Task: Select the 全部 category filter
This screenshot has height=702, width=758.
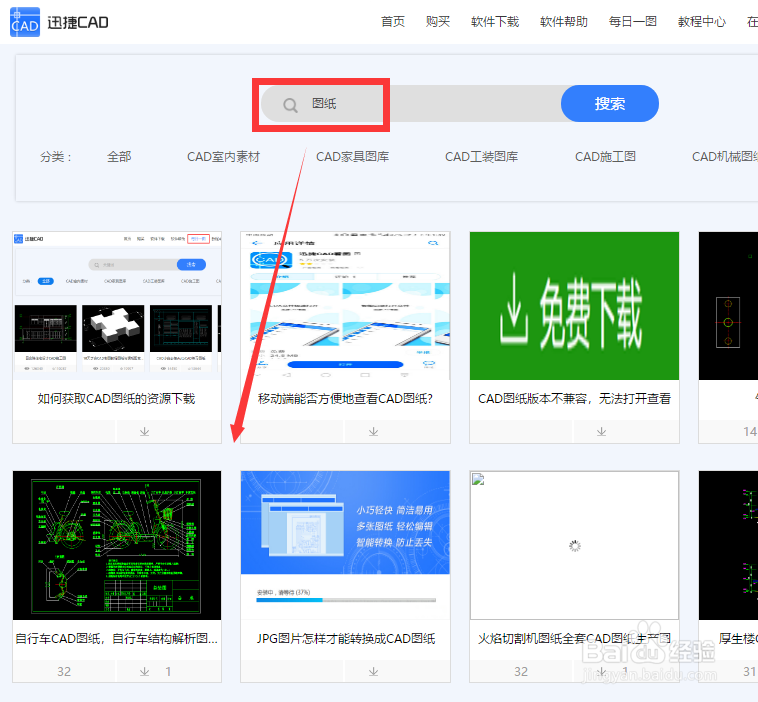Action: point(119,157)
